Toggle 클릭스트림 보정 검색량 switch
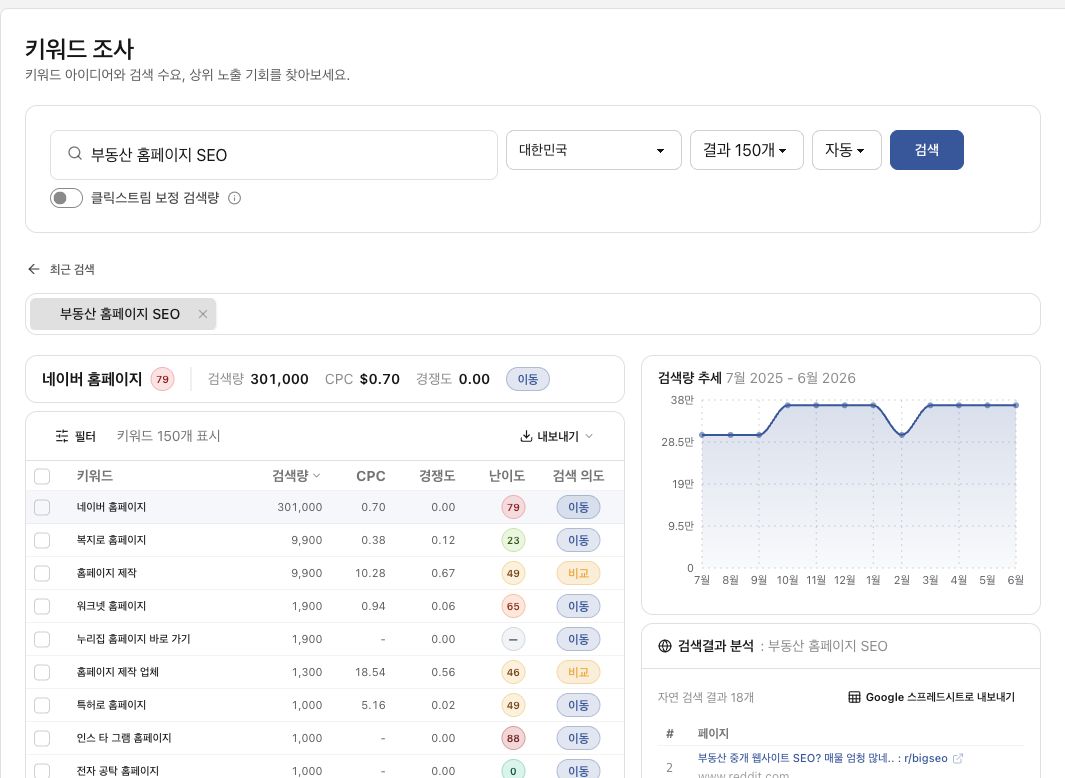Viewport: 1065px width, 778px height. tap(66, 198)
